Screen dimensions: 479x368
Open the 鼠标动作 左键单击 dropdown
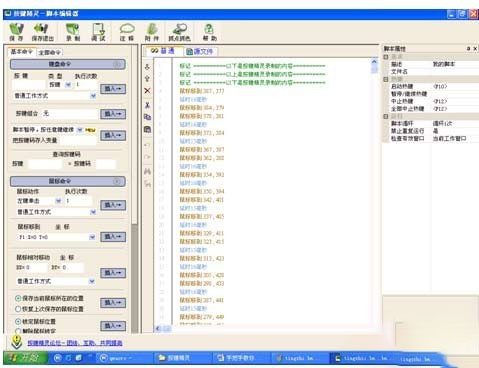pos(58,201)
